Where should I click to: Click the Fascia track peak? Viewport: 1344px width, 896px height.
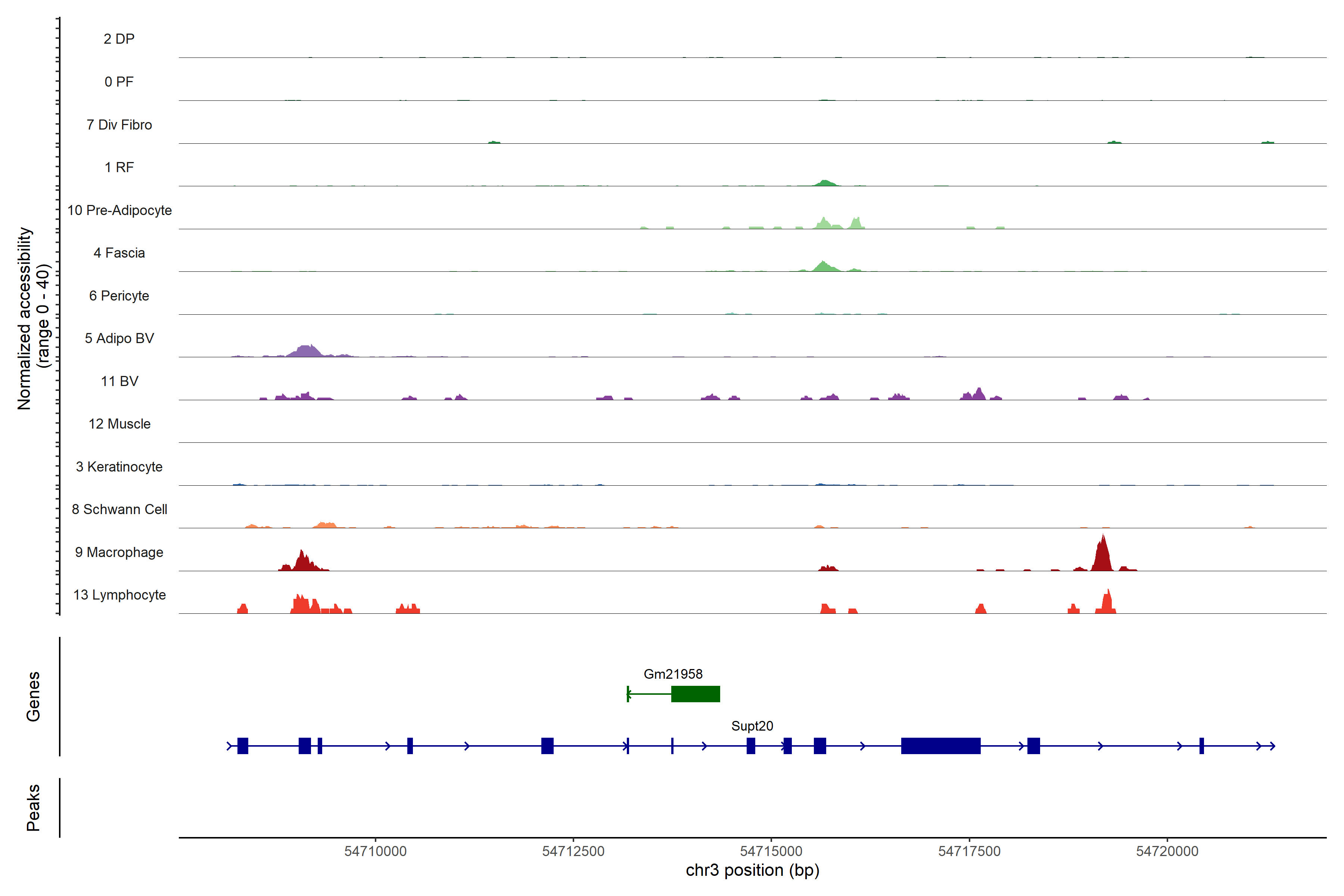(823, 266)
